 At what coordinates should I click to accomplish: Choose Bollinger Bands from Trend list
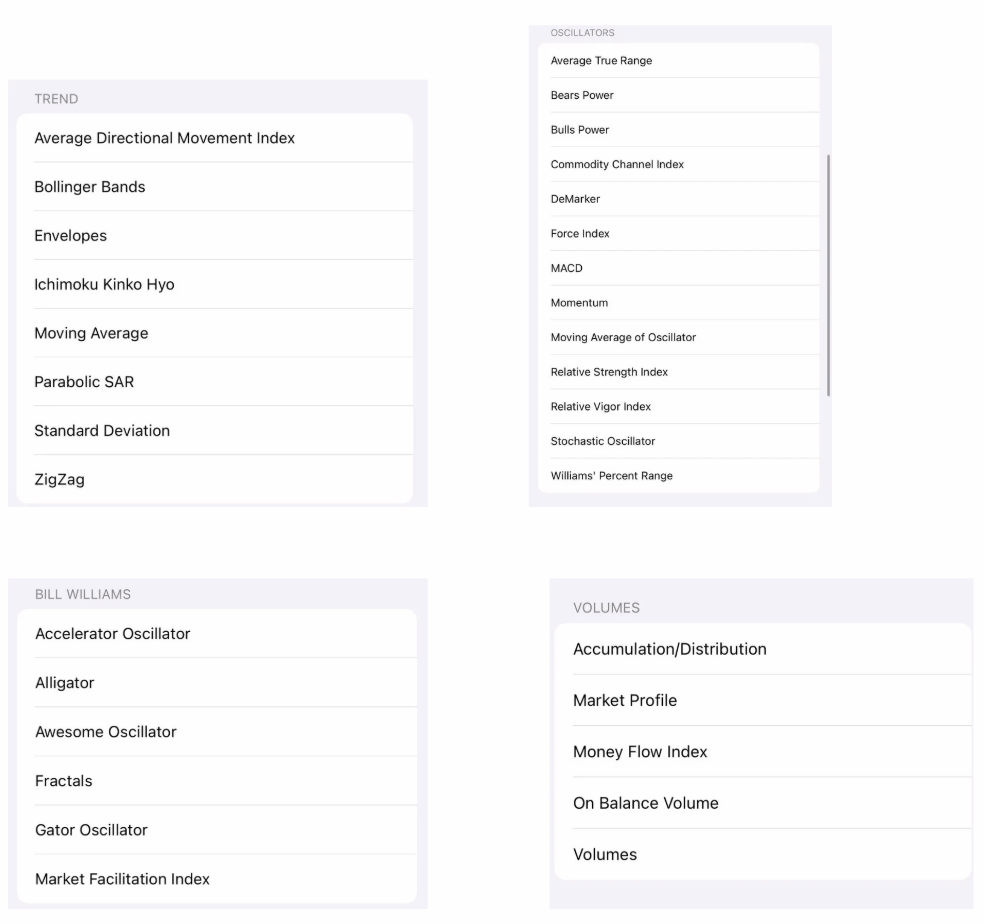coord(90,187)
